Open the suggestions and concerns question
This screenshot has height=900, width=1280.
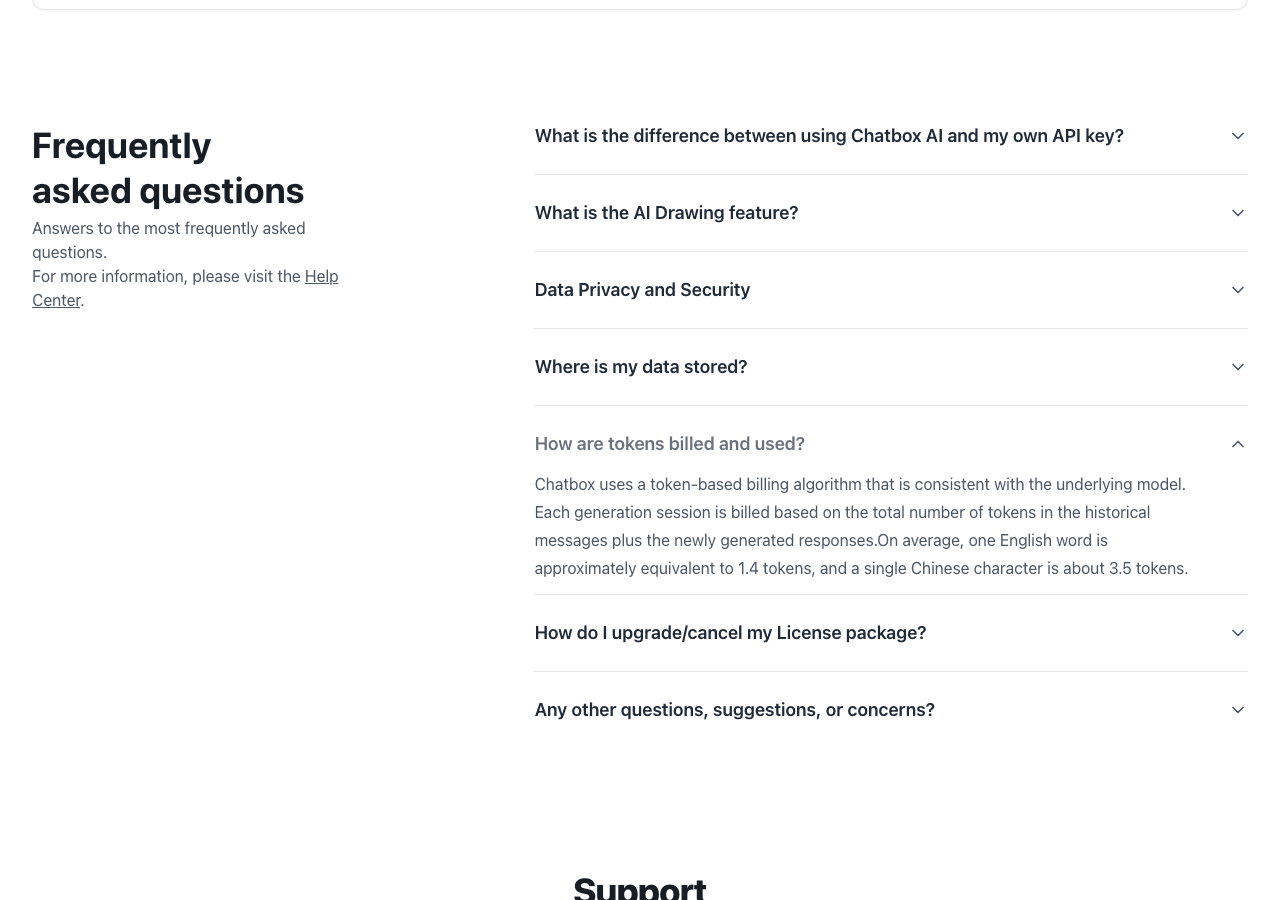734,709
